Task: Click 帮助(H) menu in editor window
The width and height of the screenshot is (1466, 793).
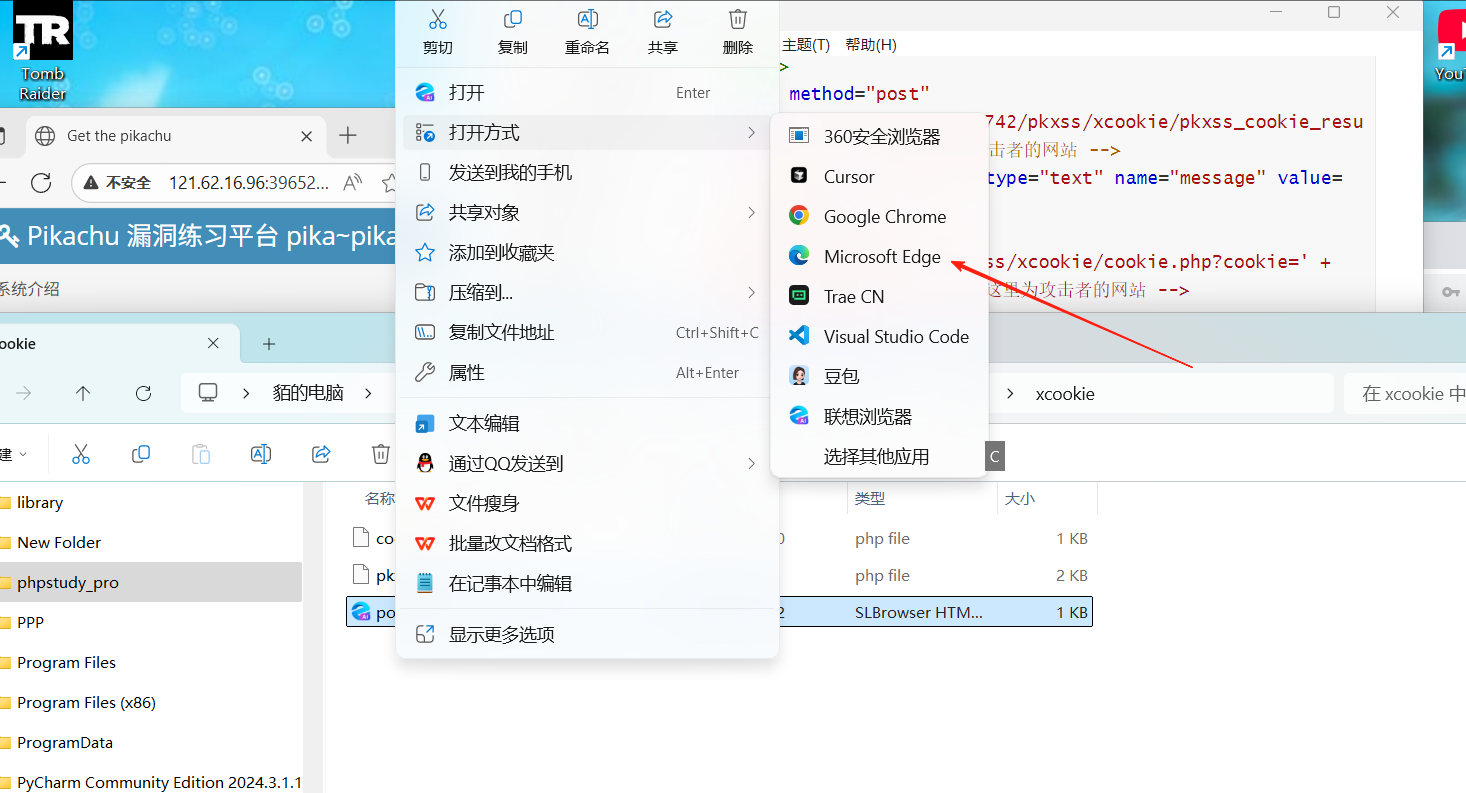Action: tap(871, 45)
